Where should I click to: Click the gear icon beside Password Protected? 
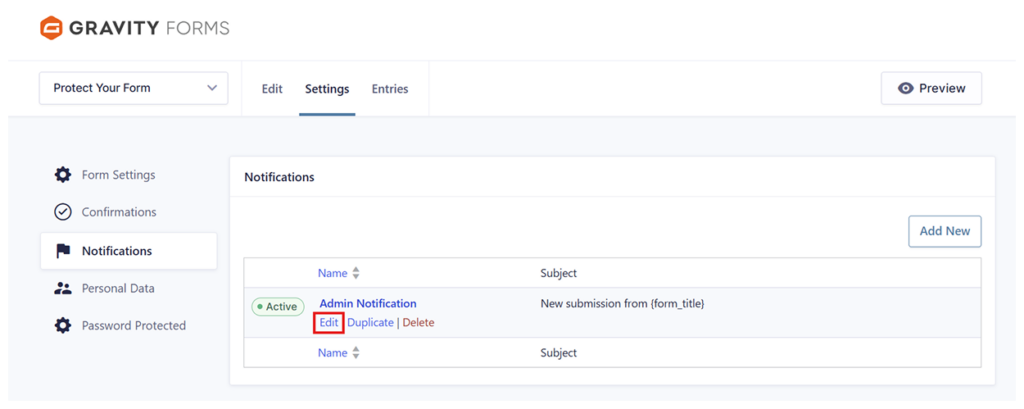(x=63, y=325)
